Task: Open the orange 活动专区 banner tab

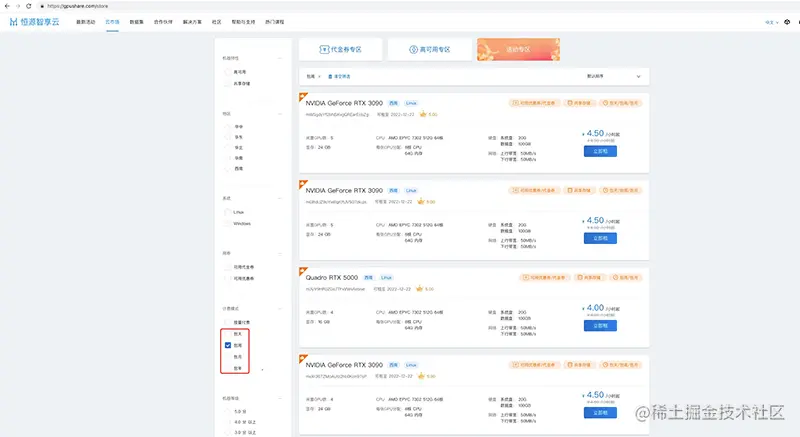Action: pos(518,49)
